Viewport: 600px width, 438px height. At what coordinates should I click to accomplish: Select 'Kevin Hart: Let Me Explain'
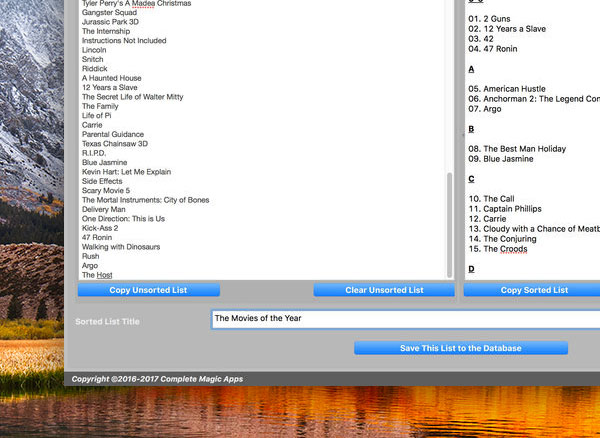(126, 172)
